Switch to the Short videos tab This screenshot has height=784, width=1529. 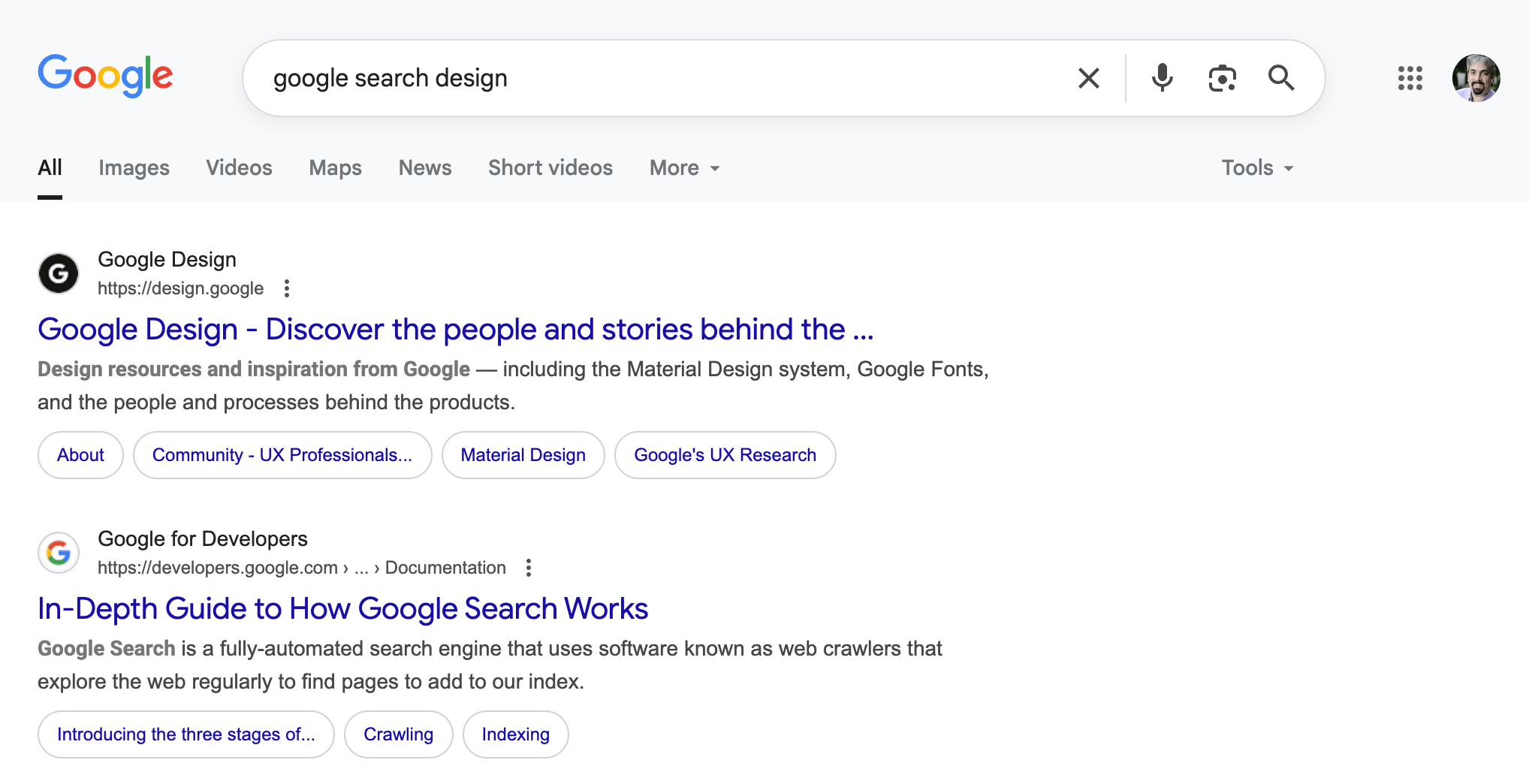click(x=550, y=167)
